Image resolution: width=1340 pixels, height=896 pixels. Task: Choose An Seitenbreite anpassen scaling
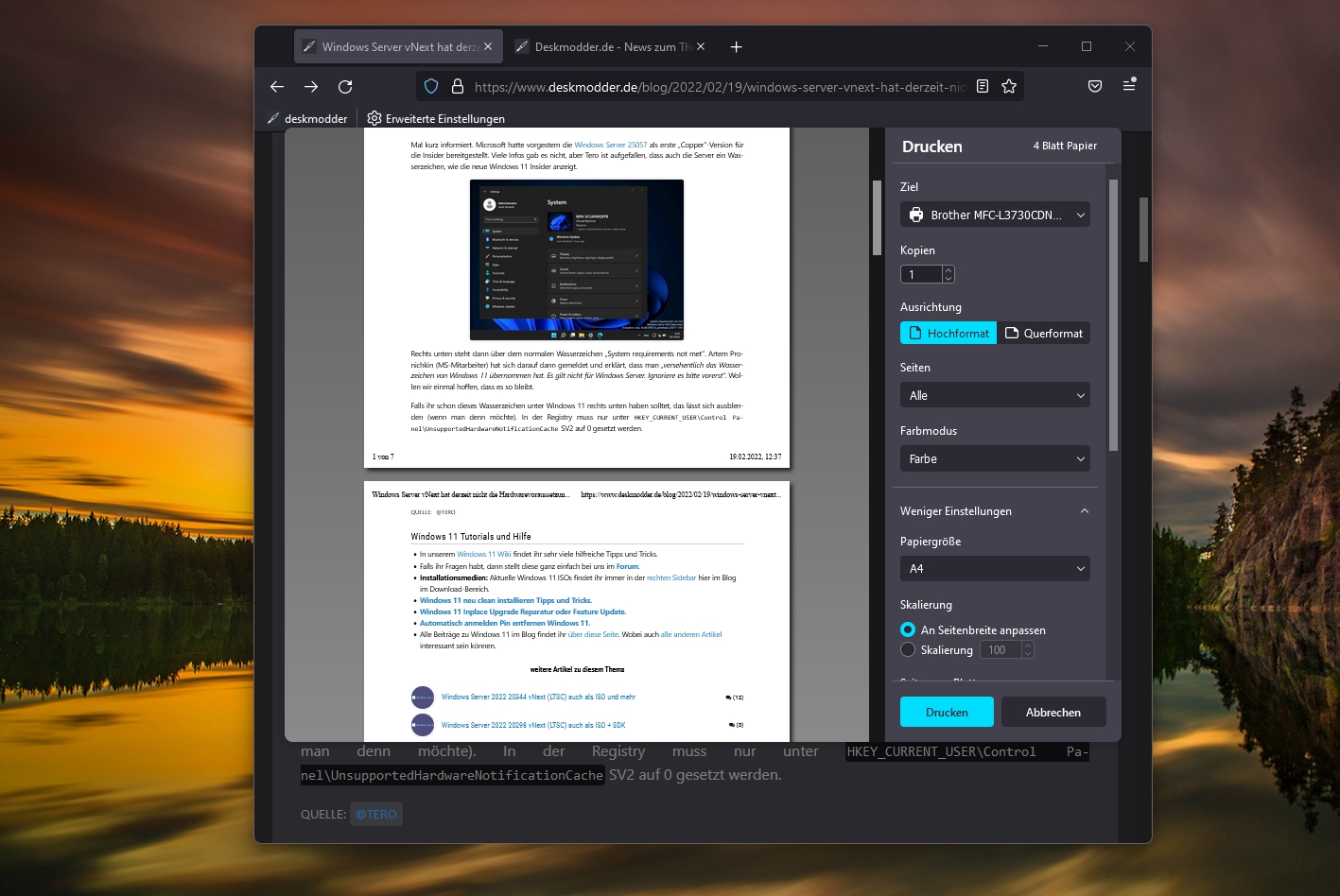tap(908, 629)
